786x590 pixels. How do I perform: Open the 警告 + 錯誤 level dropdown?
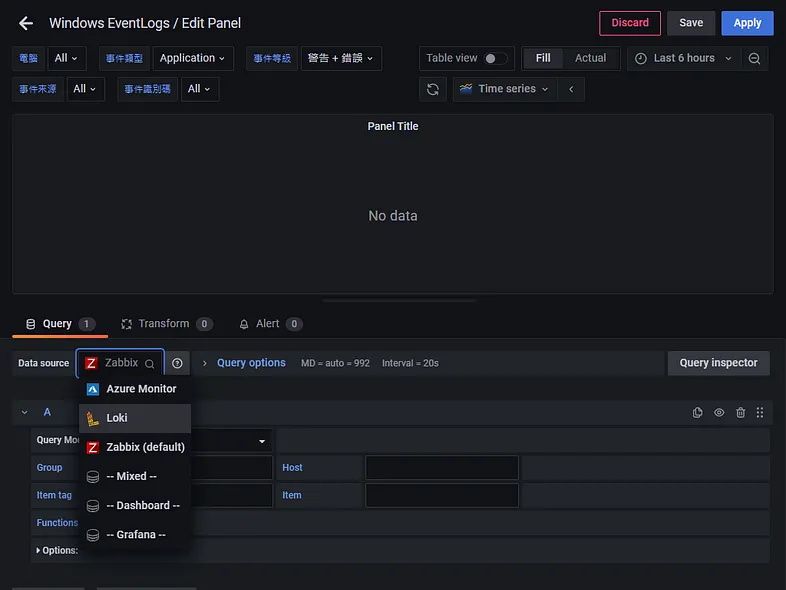point(341,58)
